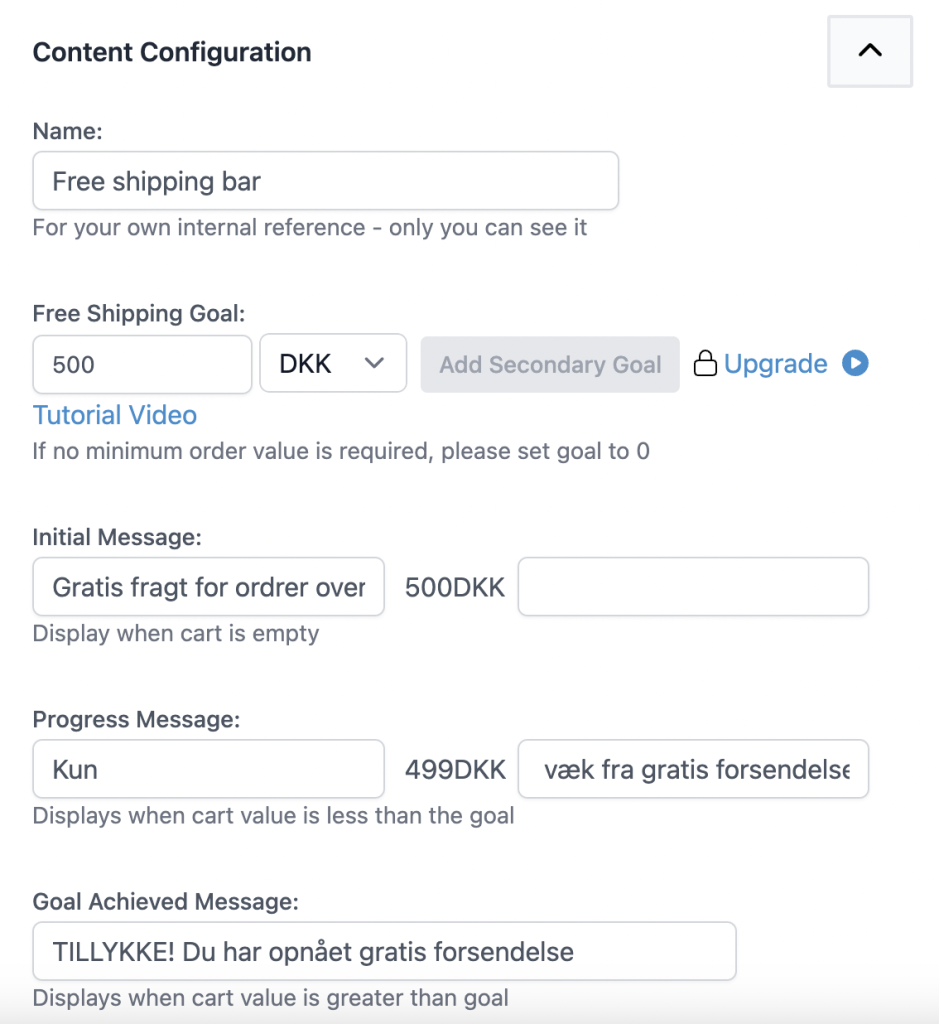Screen dimensions: 939x1024
Task: Click the 'Gratis fragt for ordrer over' field
Action: [208, 586]
